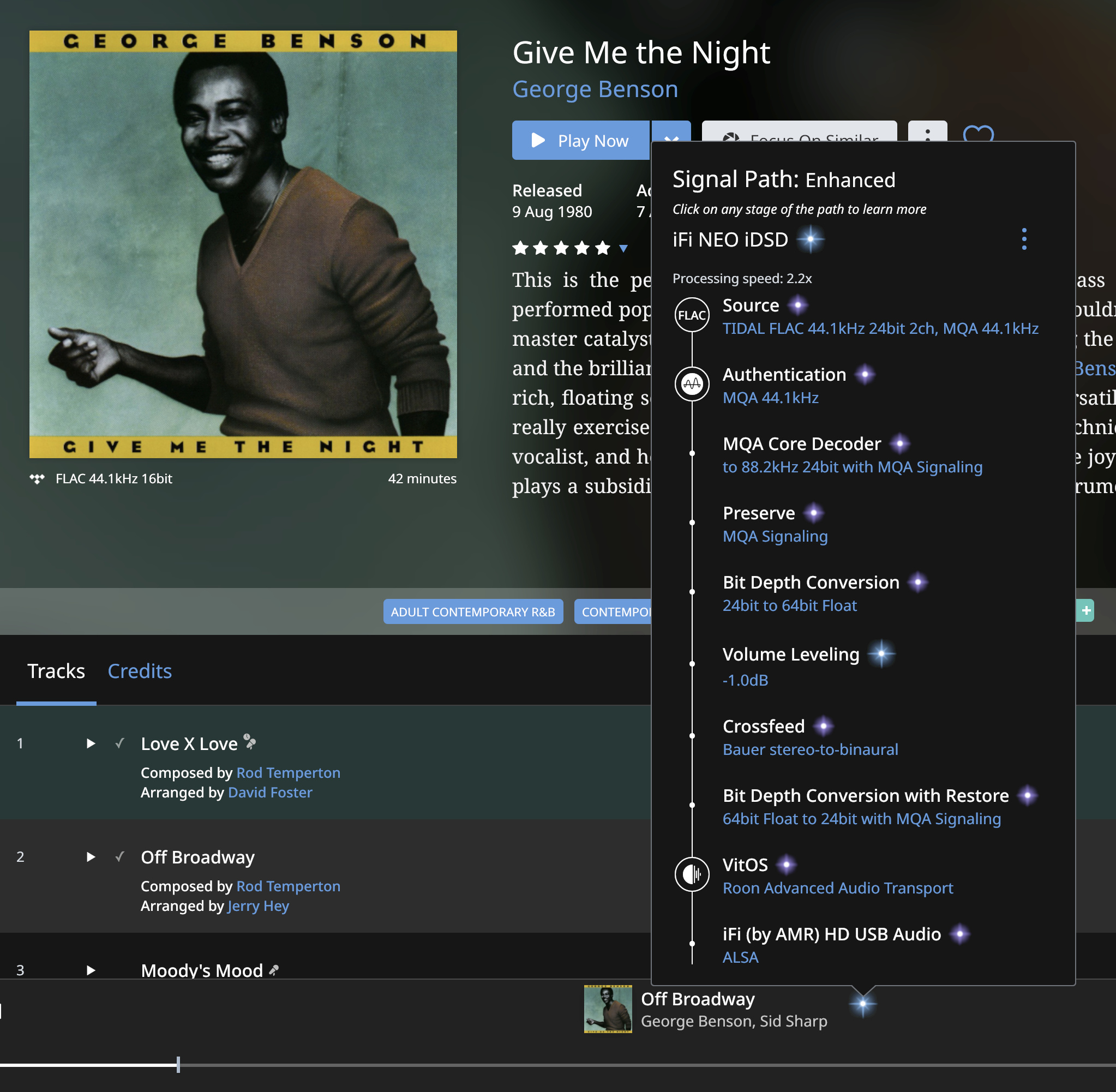The height and width of the screenshot is (1092, 1116).
Task: Select the Contemporary genre tag
Action: click(613, 612)
